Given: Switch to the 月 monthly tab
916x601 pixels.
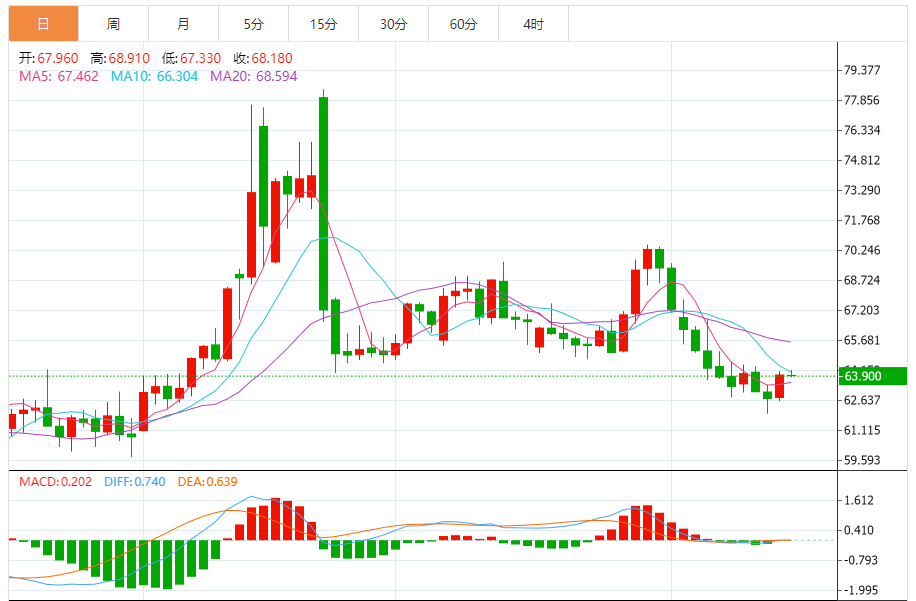Looking at the screenshot, I should coord(183,24).
